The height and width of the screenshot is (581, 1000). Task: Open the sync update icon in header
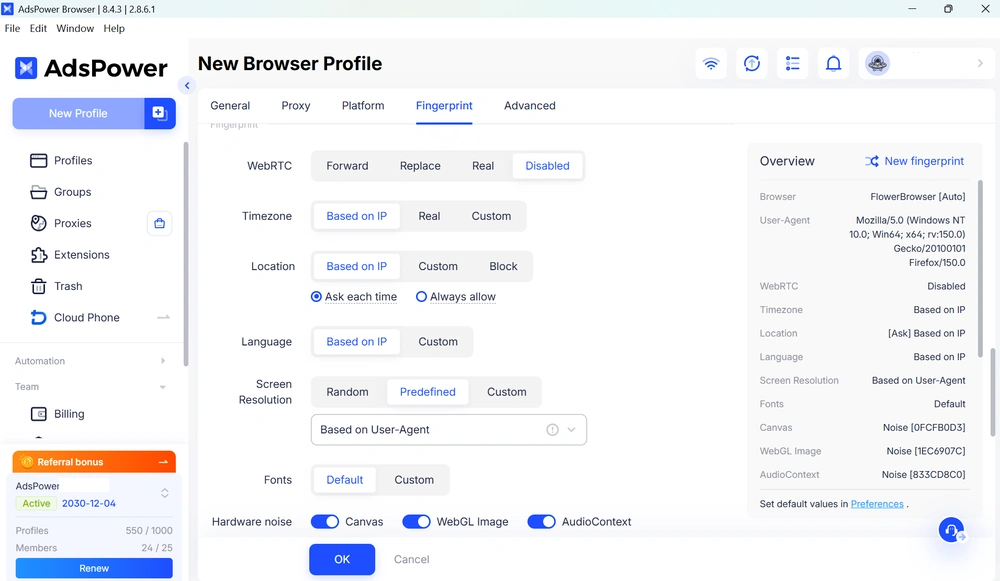click(x=752, y=64)
